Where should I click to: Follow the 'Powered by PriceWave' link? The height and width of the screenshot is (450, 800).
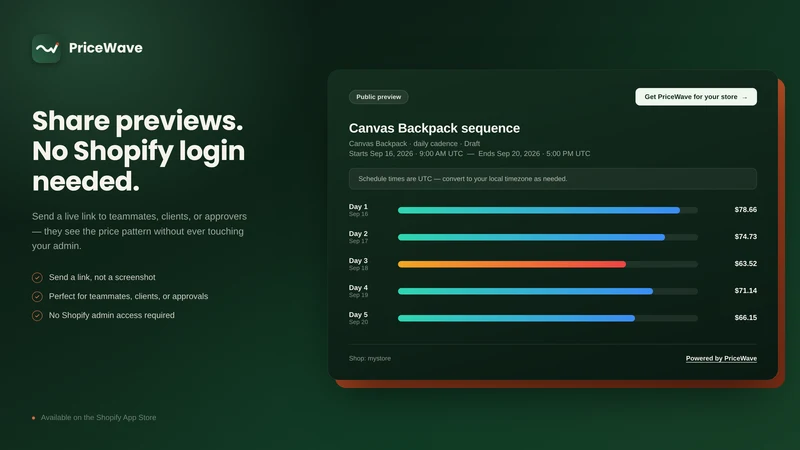click(x=721, y=359)
